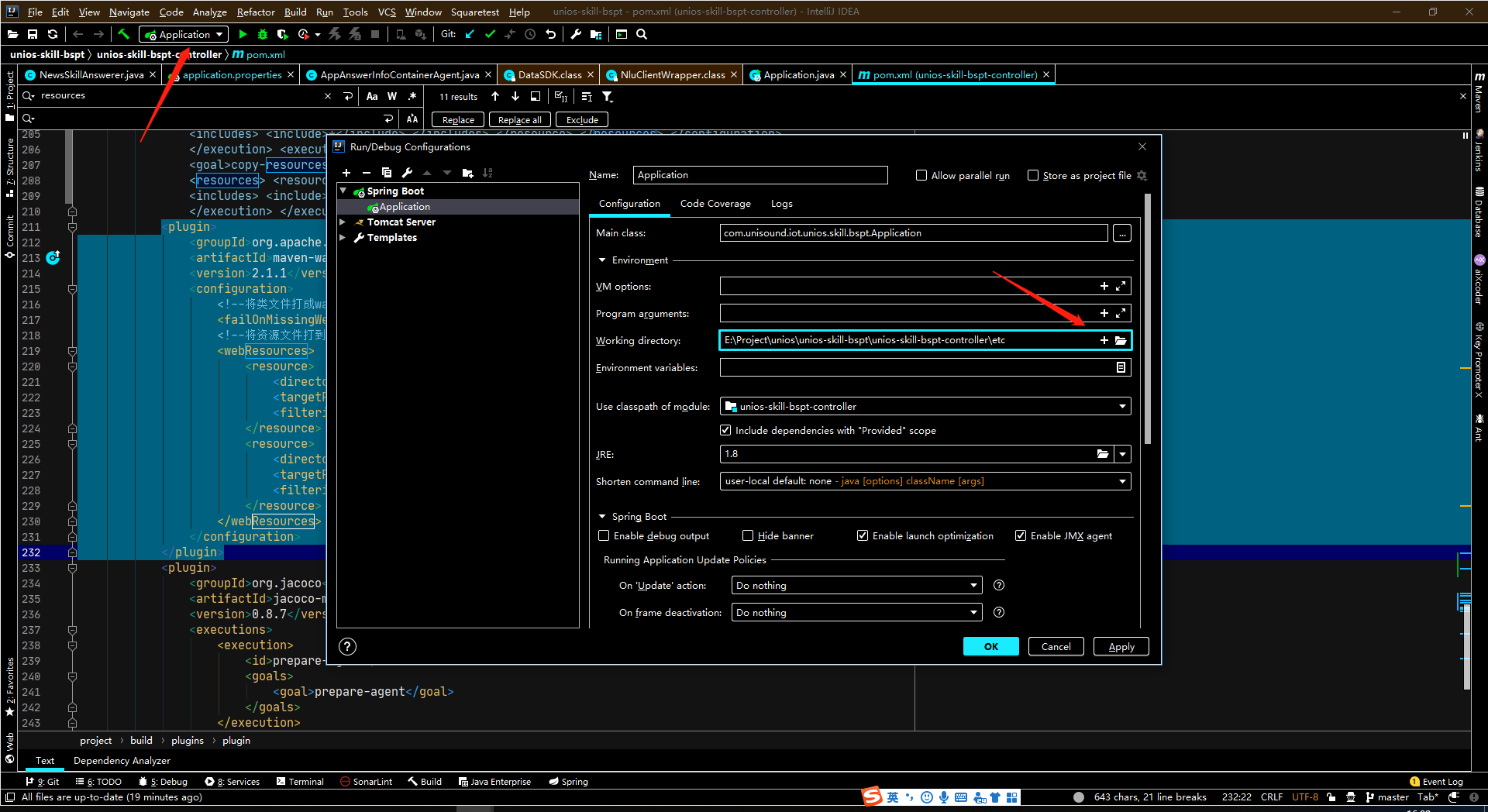Screen dimensions: 1488x812
Task: Switch to Code Coverage tab
Action: point(715,204)
